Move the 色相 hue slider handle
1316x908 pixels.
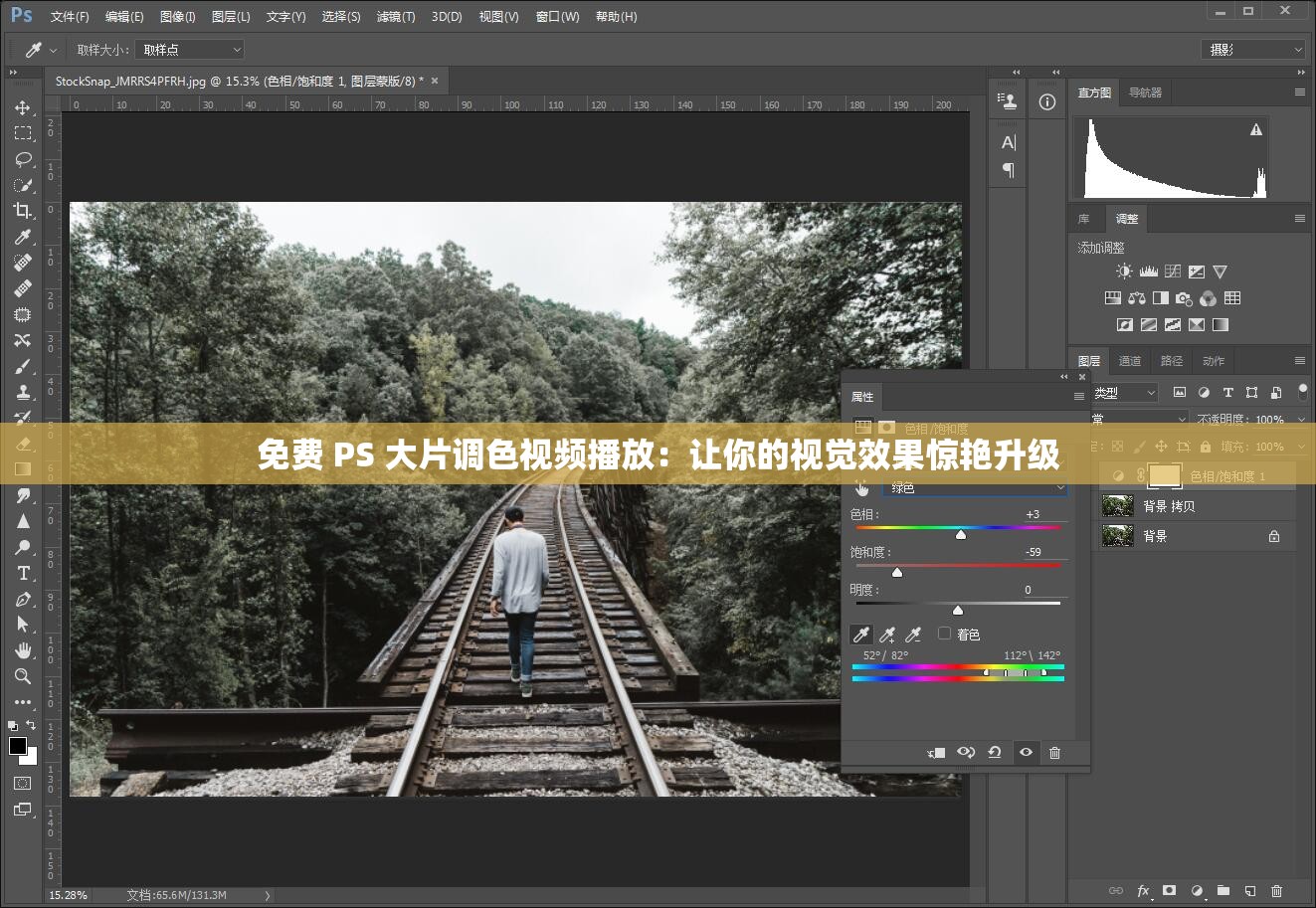click(x=960, y=534)
